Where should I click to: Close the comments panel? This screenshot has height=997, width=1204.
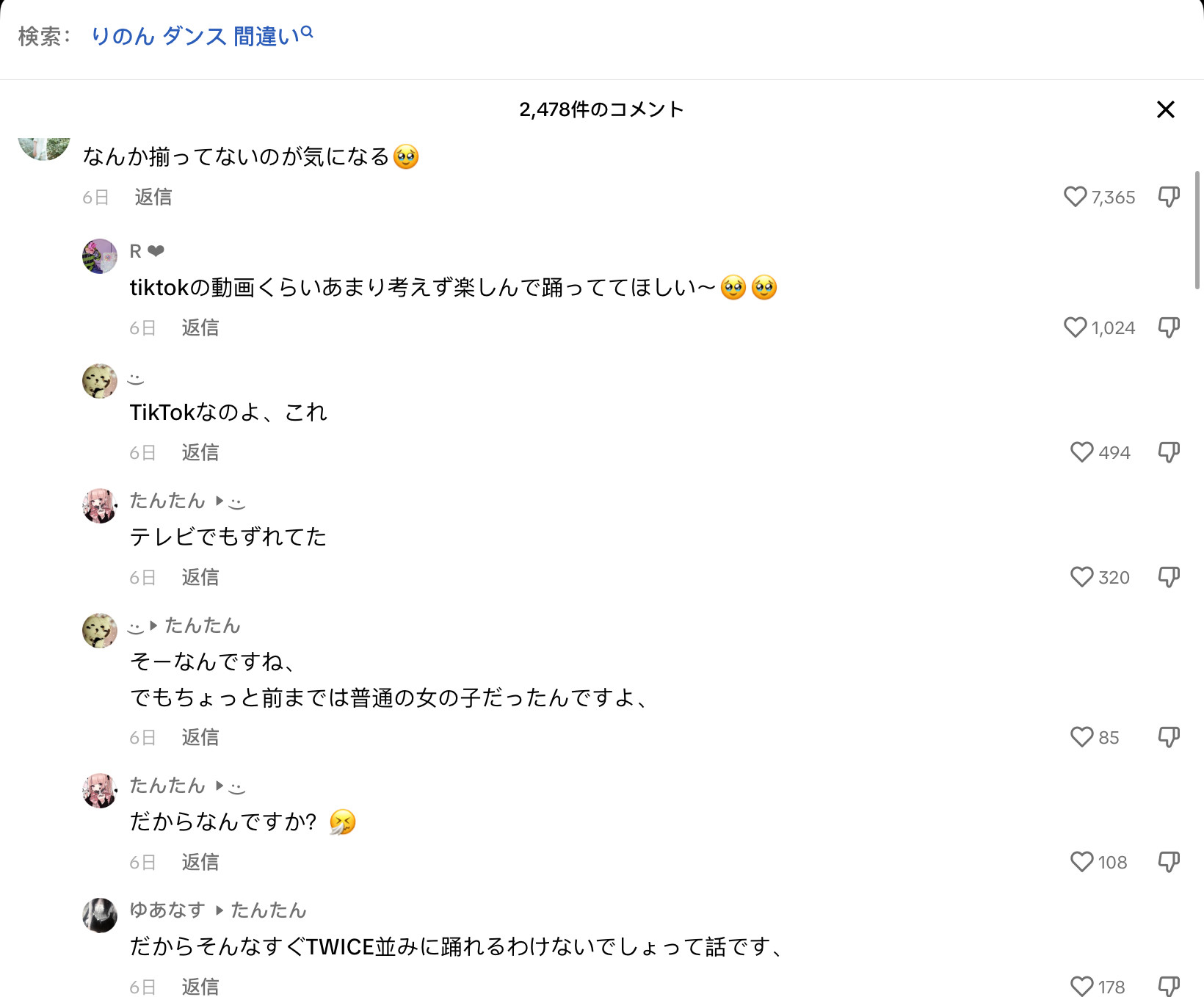(x=1166, y=109)
